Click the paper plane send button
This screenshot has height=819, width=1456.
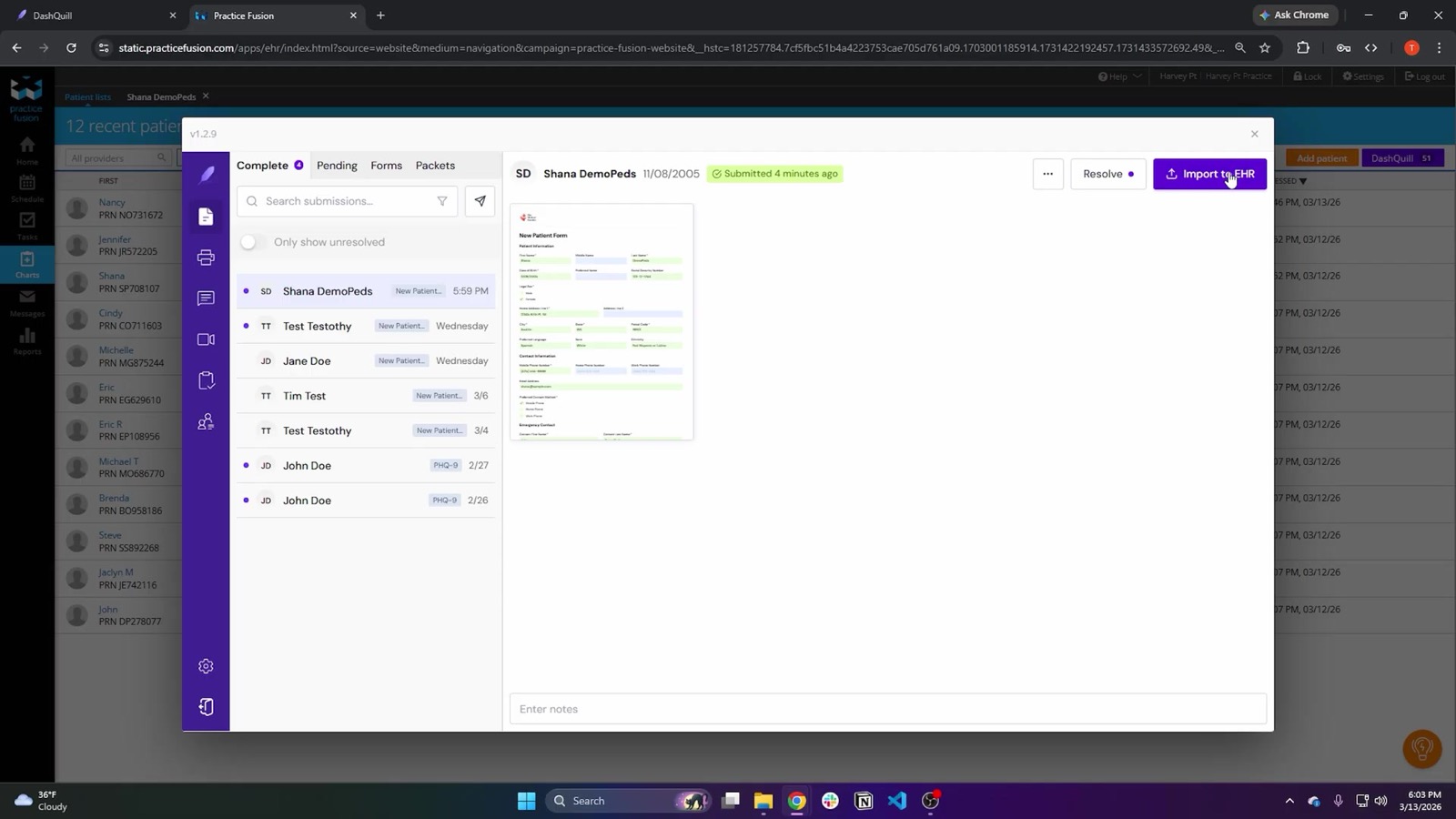click(480, 201)
